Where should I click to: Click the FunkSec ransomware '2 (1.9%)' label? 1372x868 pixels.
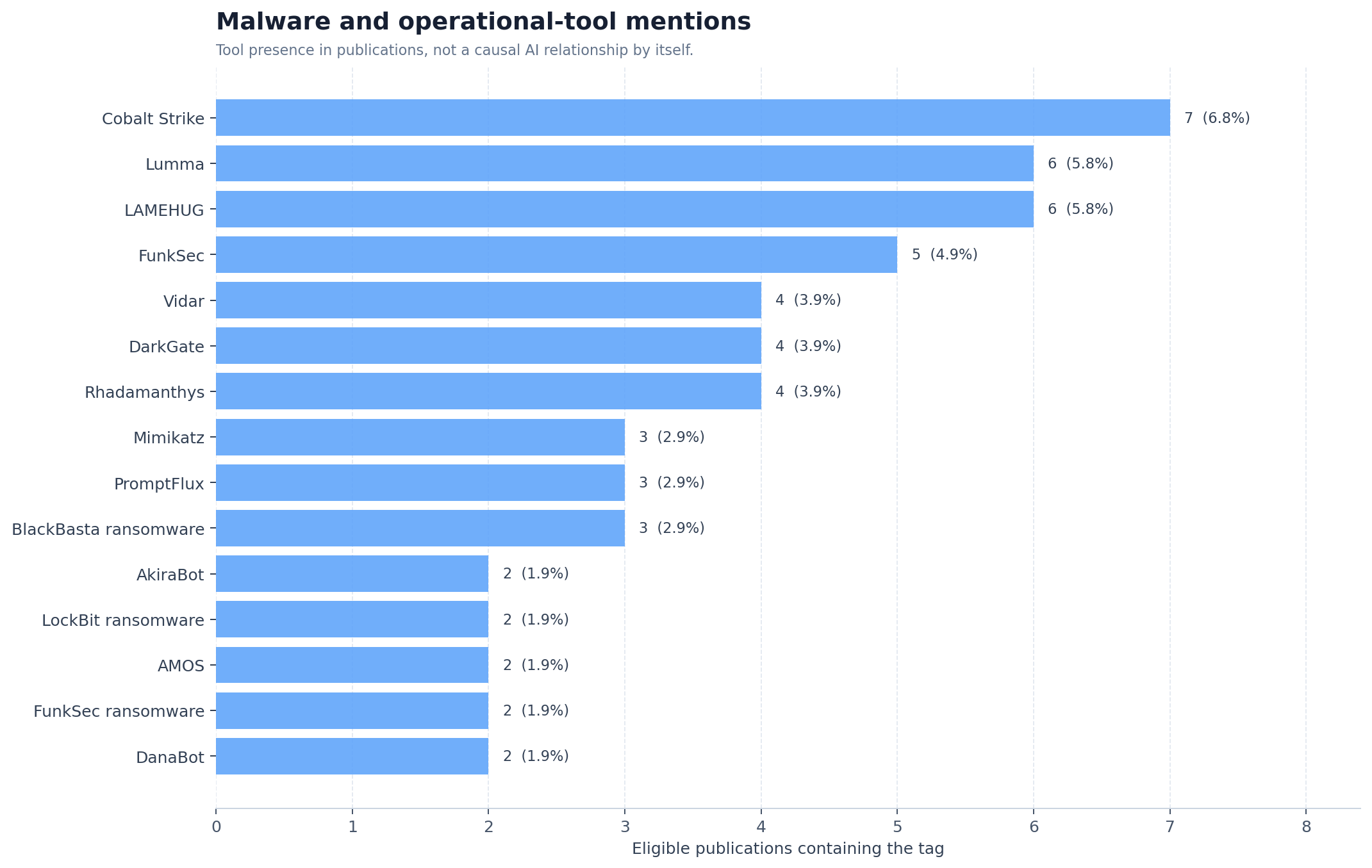coord(536,710)
